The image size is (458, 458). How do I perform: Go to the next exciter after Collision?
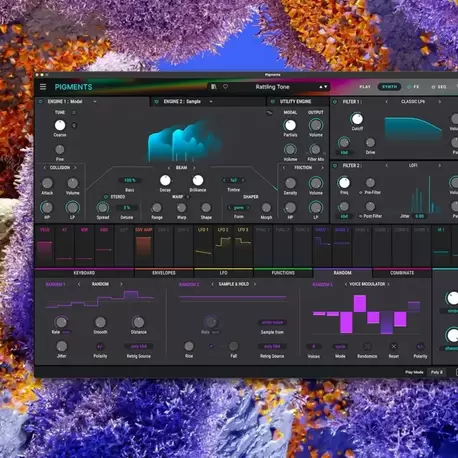(x=75, y=167)
